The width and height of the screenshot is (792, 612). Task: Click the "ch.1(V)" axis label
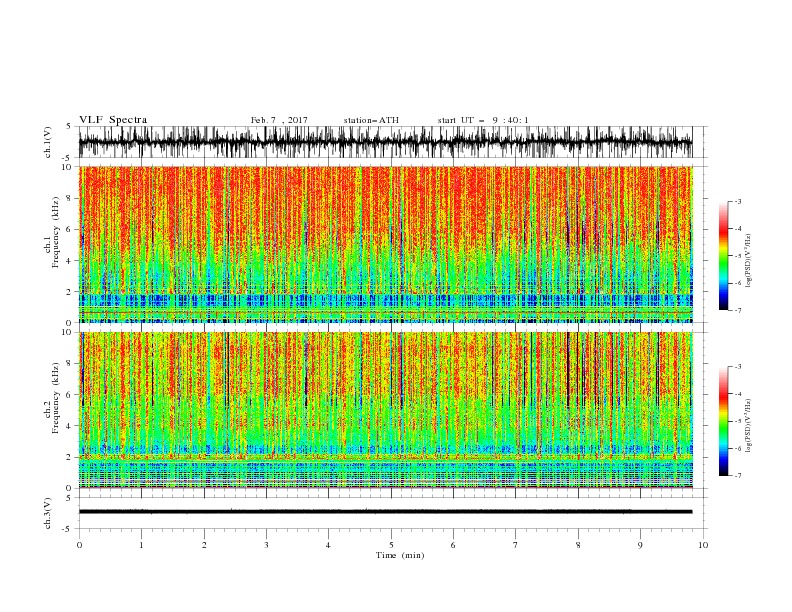click(48, 142)
